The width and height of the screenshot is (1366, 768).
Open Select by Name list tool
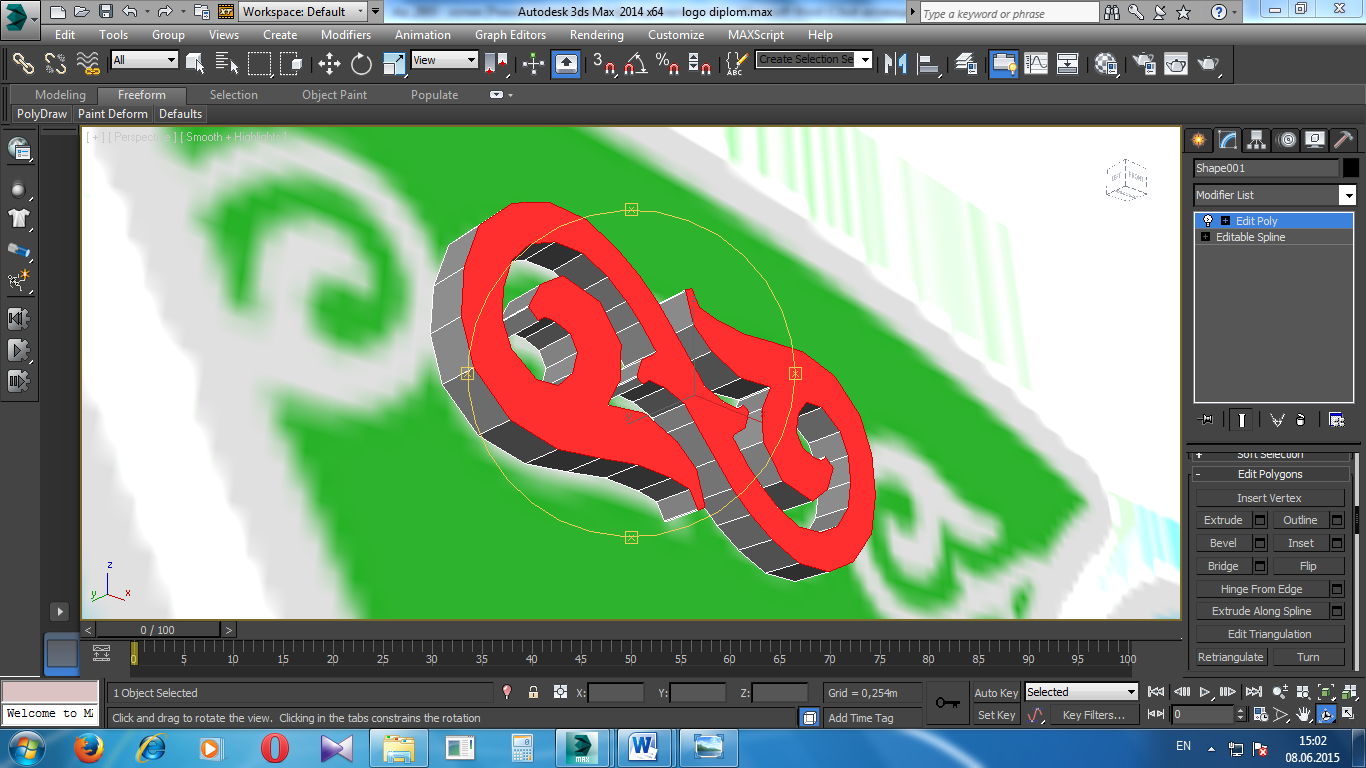(226, 64)
